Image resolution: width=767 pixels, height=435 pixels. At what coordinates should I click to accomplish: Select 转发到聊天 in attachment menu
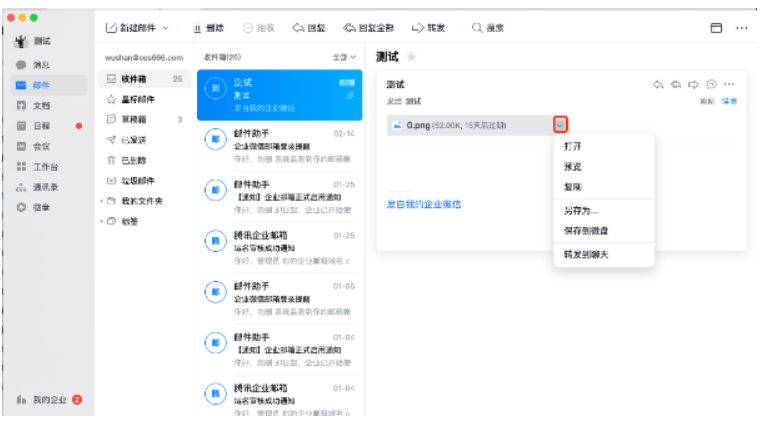(x=587, y=255)
